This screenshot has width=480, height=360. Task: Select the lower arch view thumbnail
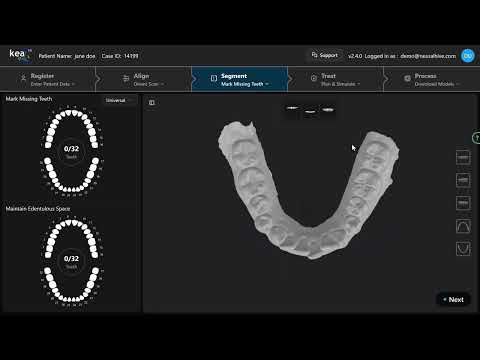(310, 111)
